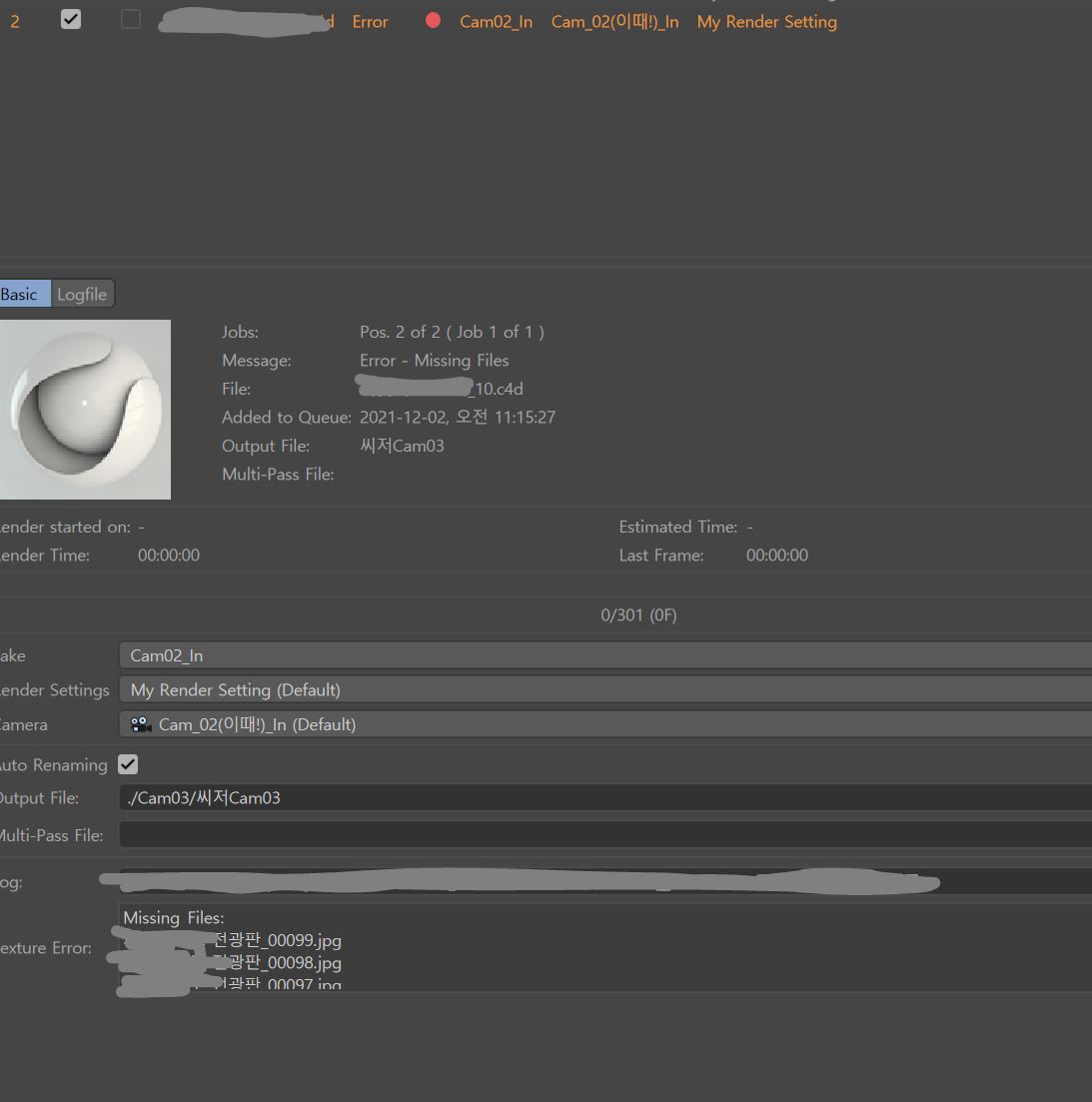Click Cam02_In take in the queue row
The height and width of the screenshot is (1102, 1092).
496,21
